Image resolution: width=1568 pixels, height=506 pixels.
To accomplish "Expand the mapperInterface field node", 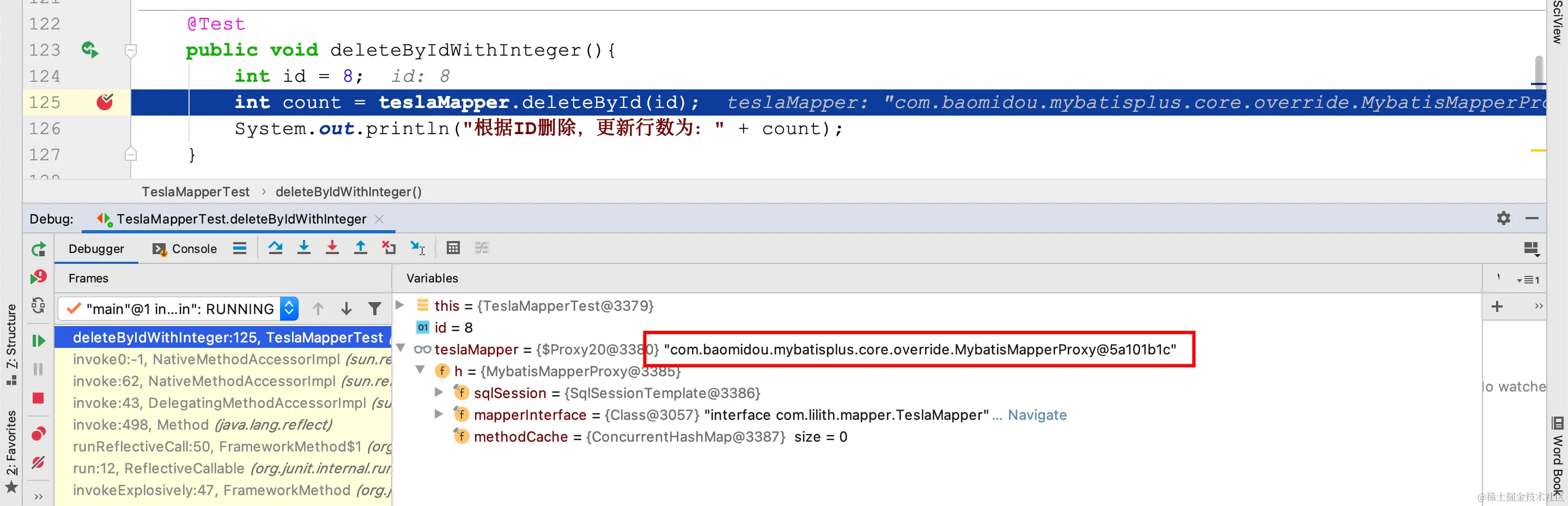I will coord(439,413).
